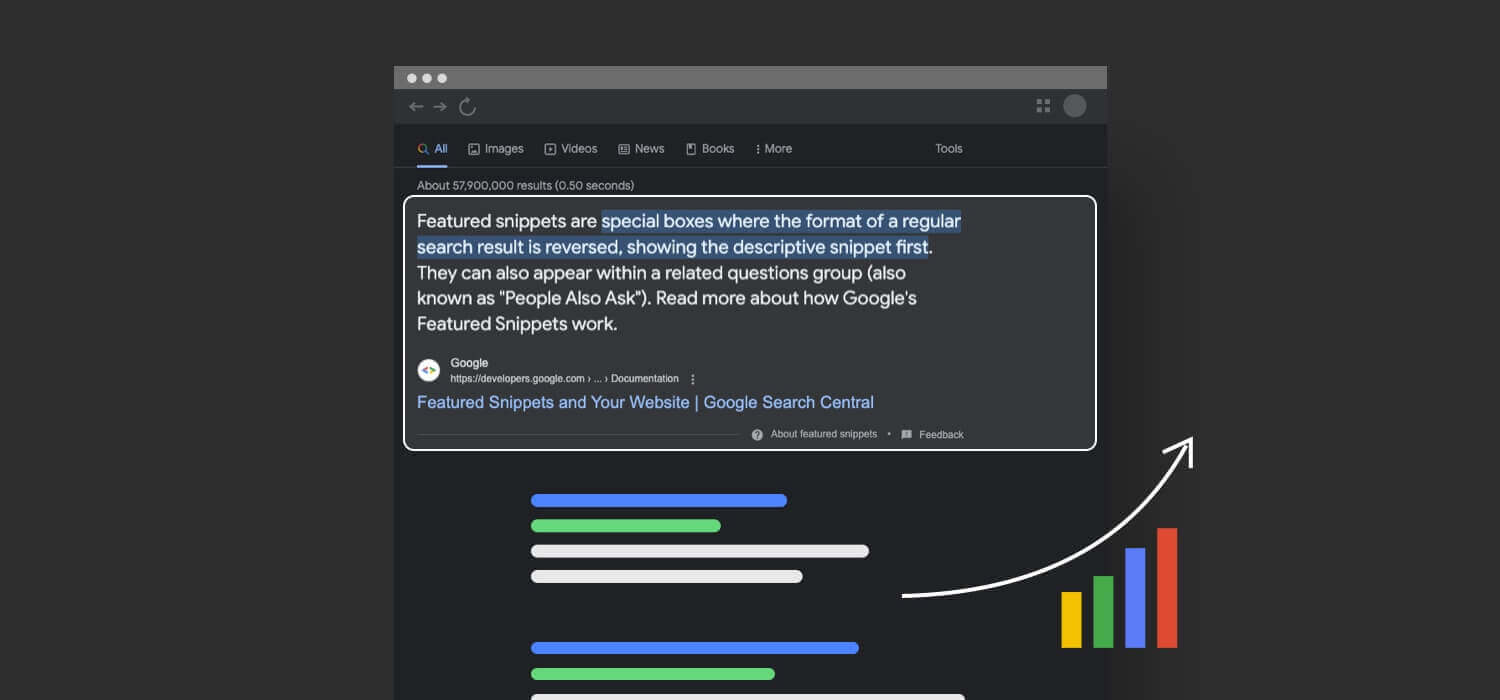The width and height of the screenshot is (1500, 700).
Task: Select the All search tab
Action: 432,149
